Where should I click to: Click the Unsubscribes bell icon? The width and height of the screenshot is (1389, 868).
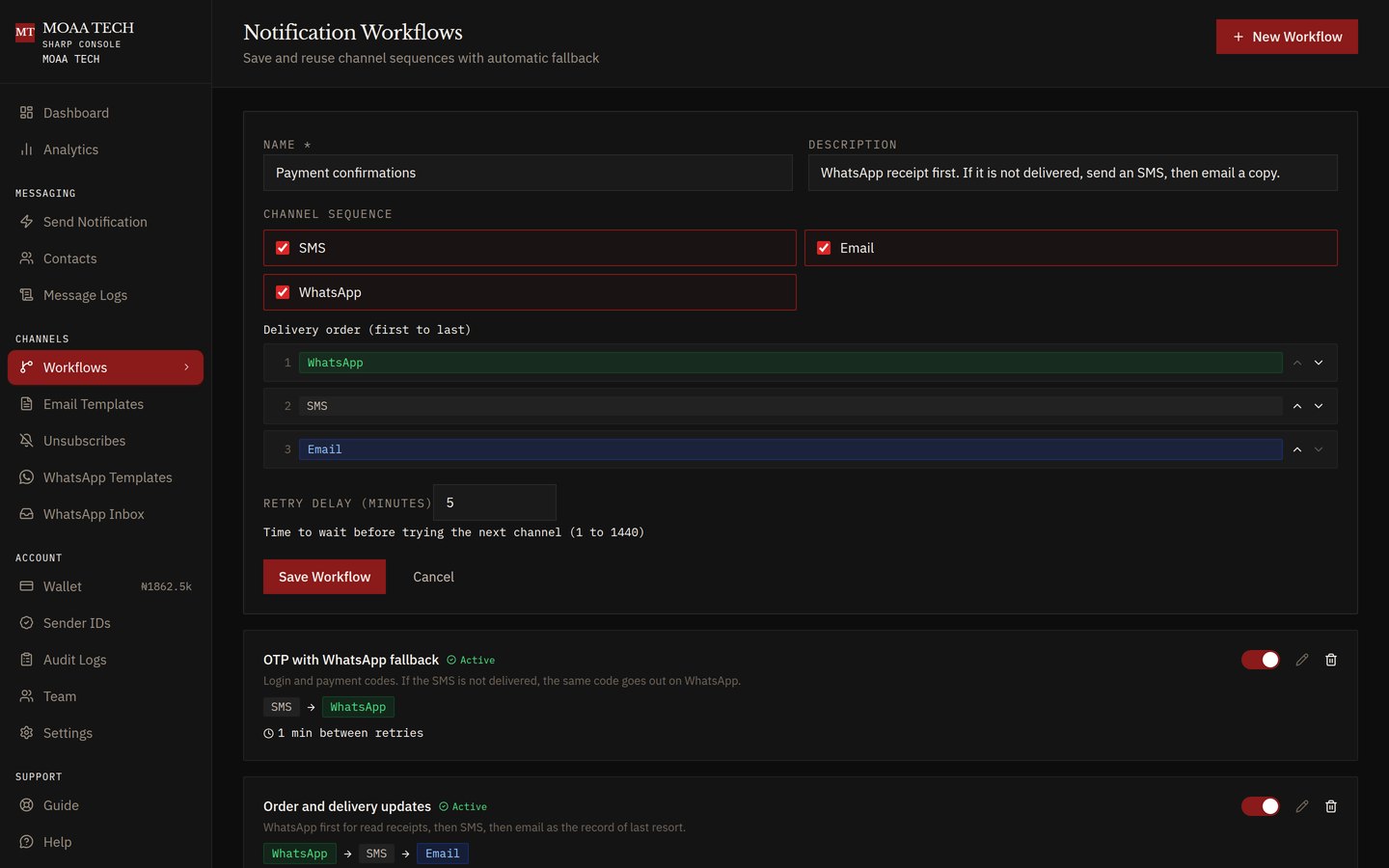coord(26,441)
